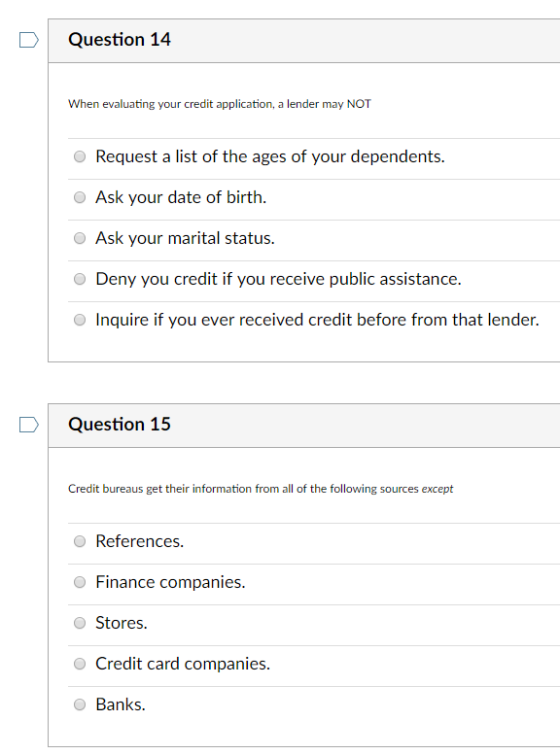Flag Question 14 with the bookmark icon
Screen dimensions: 560x755
point(29,40)
